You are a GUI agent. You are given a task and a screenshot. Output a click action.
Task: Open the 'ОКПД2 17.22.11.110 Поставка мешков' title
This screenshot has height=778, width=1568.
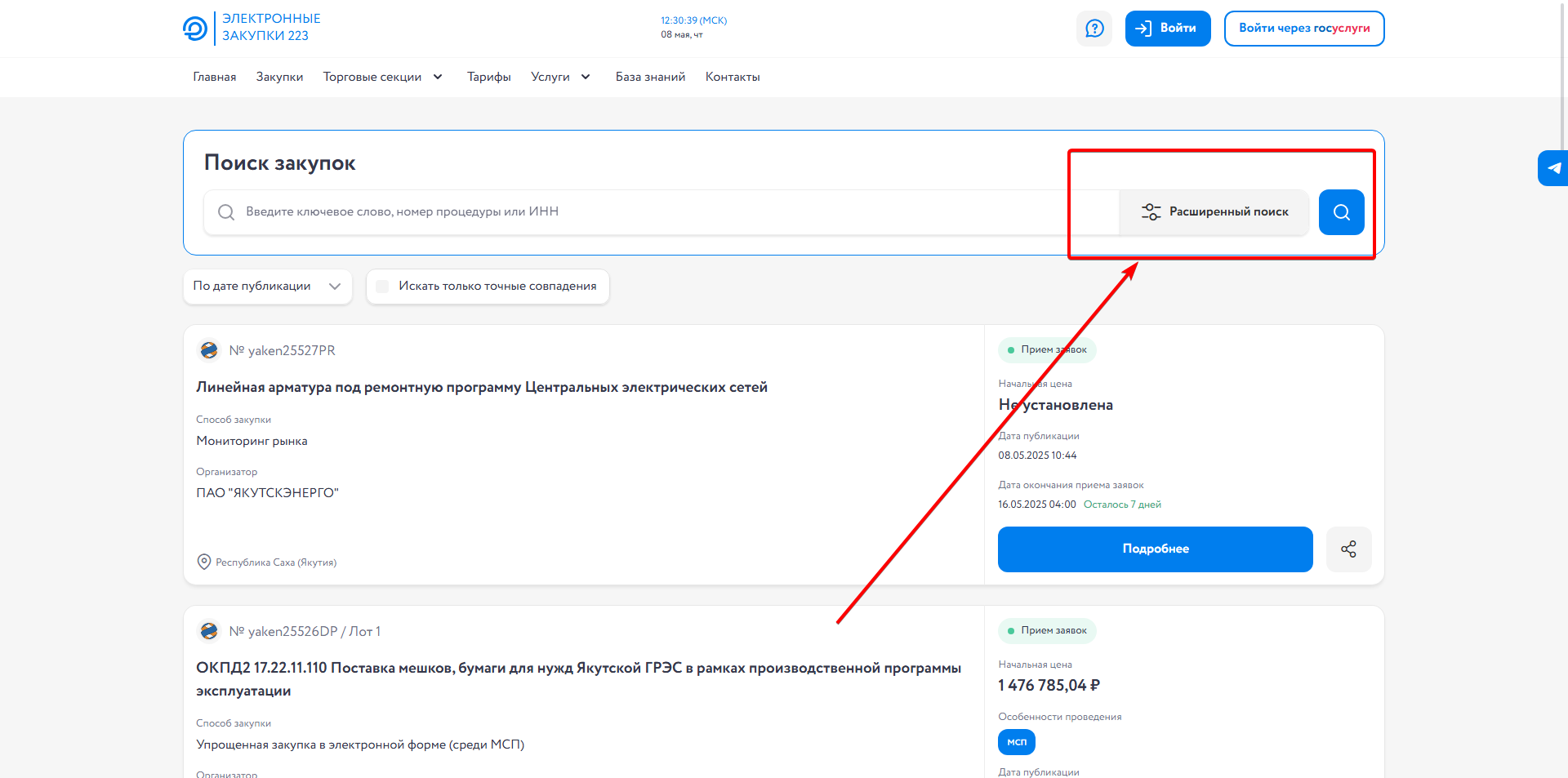tap(578, 679)
